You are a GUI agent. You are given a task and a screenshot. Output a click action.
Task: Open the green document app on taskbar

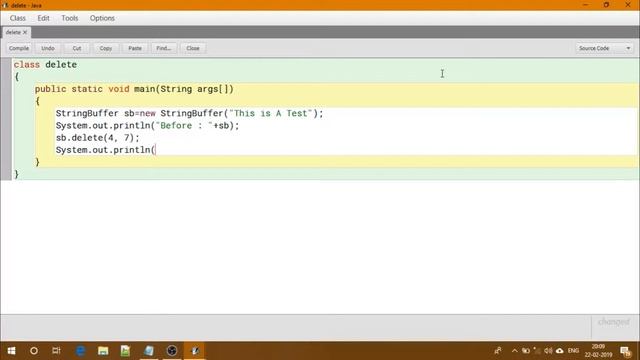click(125, 351)
